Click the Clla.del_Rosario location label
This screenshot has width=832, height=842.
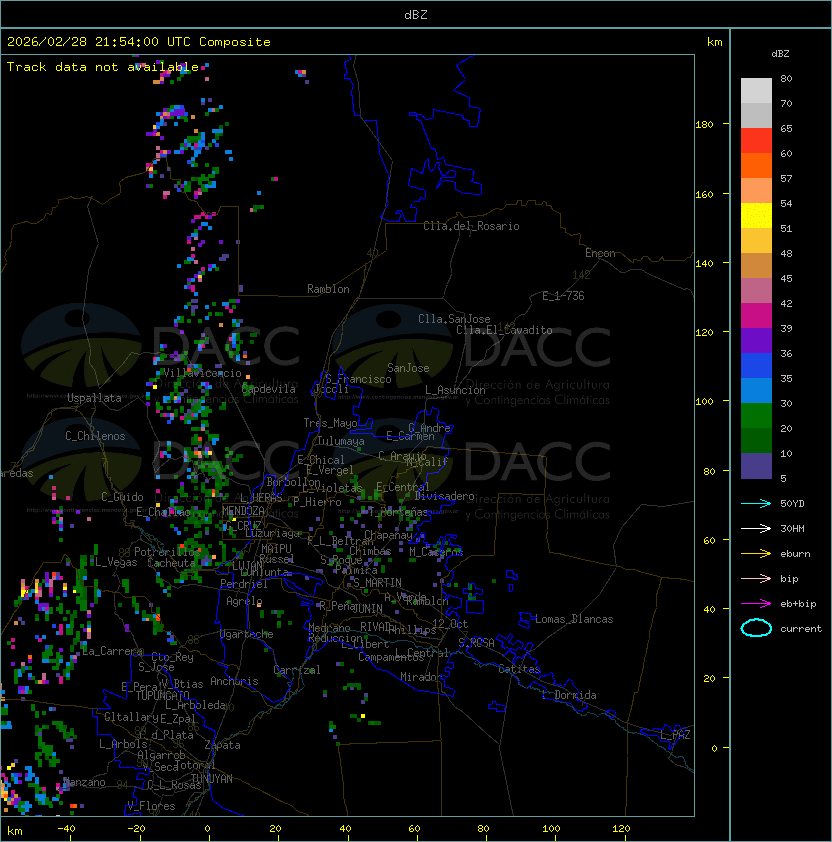pos(471,226)
